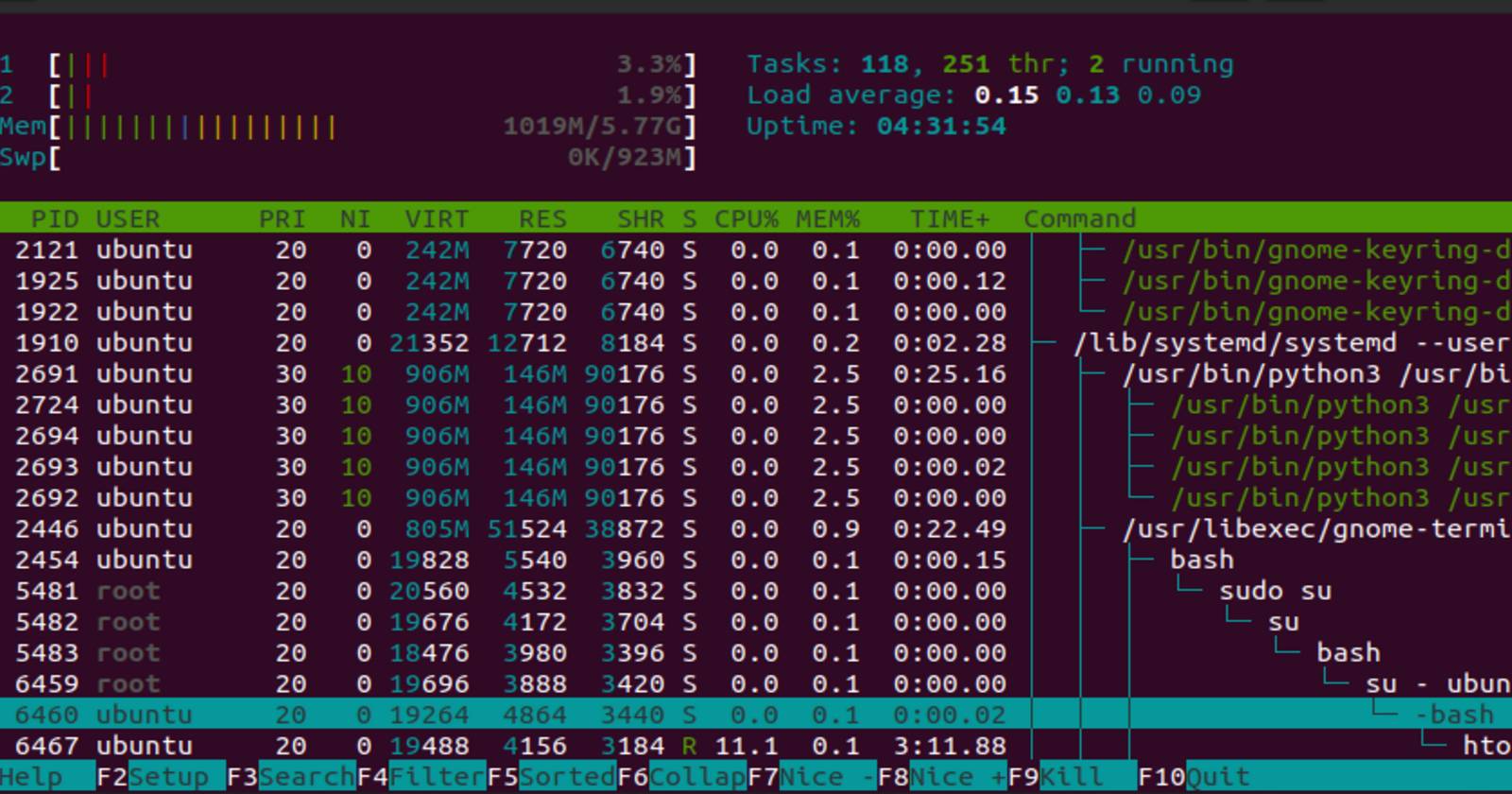
Task: Click the PID column header
Action: coord(54,219)
